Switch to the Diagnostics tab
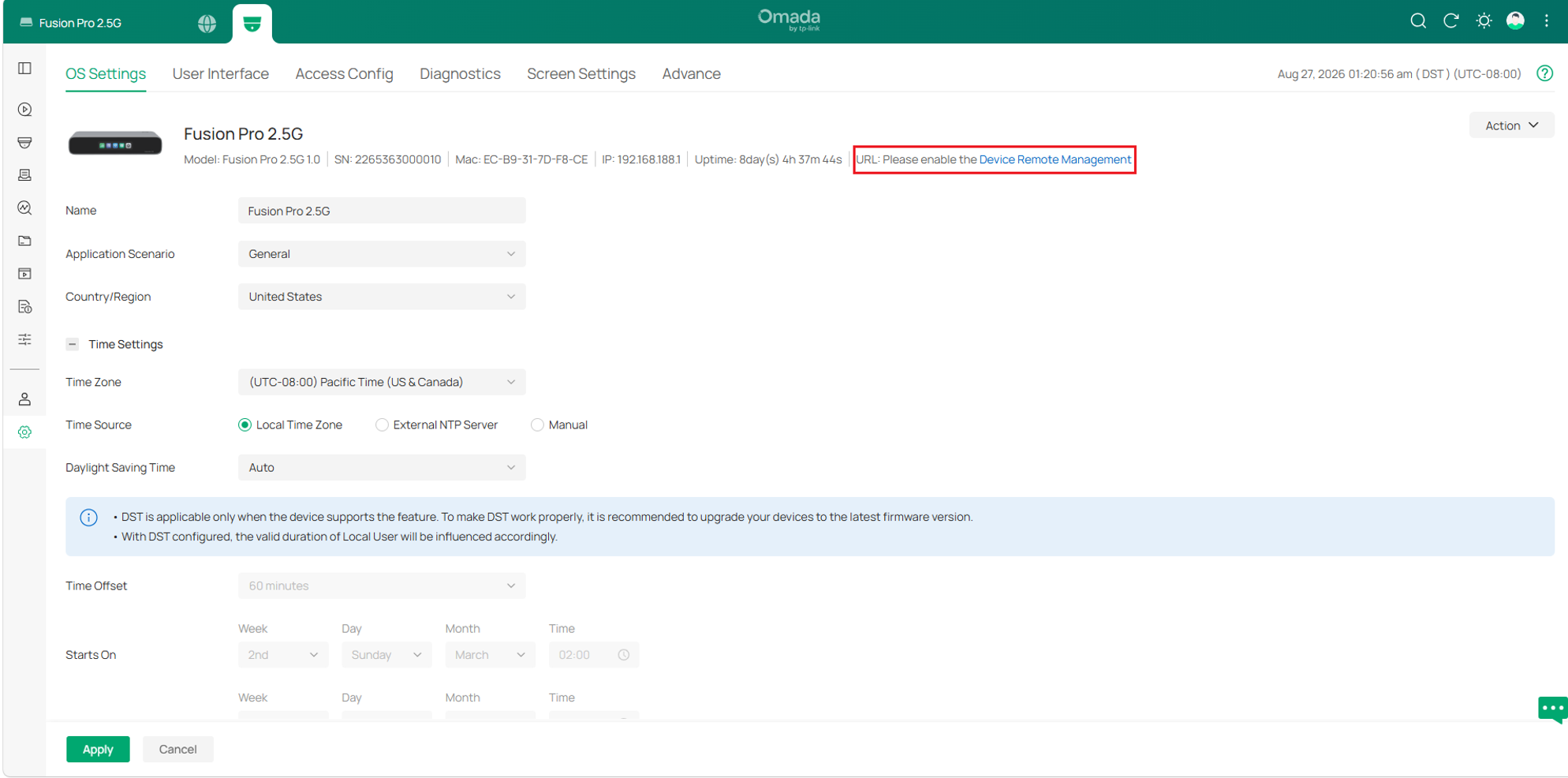This screenshot has width=1568, height=778. (460, 73)
